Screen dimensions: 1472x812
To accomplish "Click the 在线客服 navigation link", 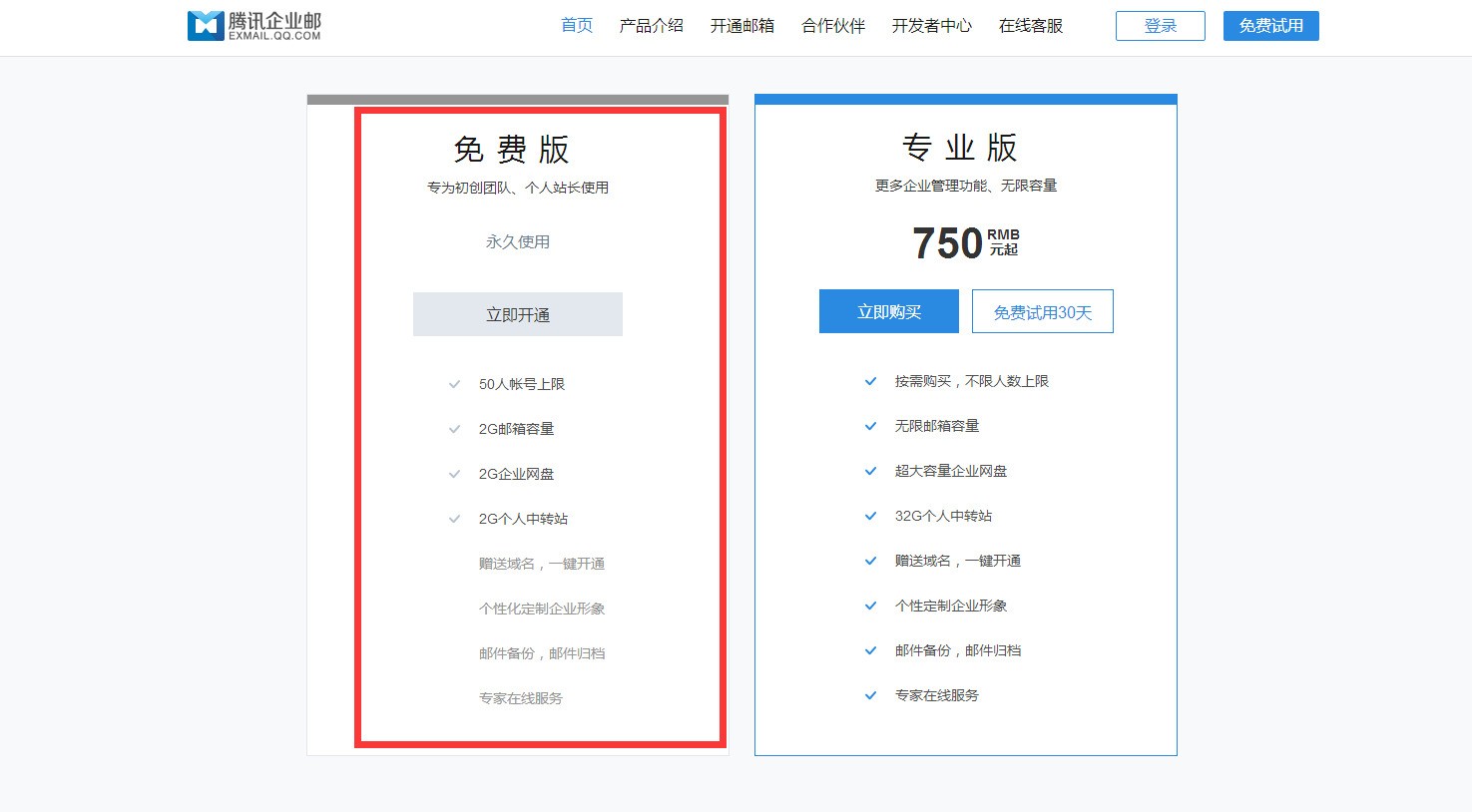I will 1032,26.
